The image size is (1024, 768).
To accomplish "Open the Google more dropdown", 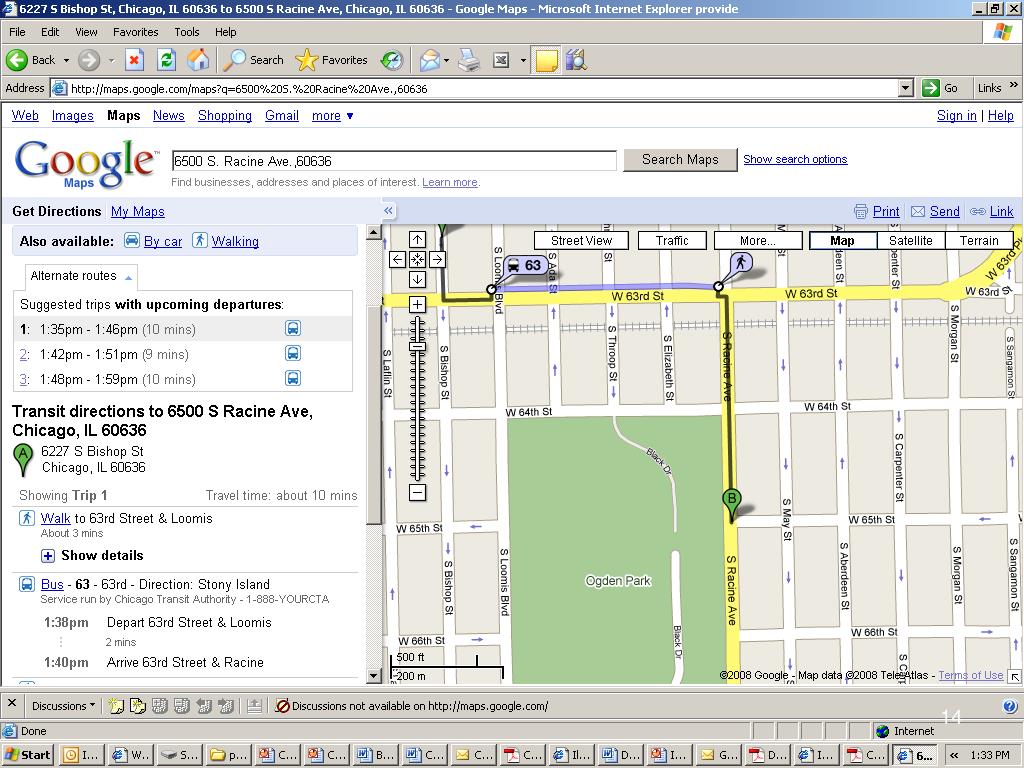I will [333, 116].
